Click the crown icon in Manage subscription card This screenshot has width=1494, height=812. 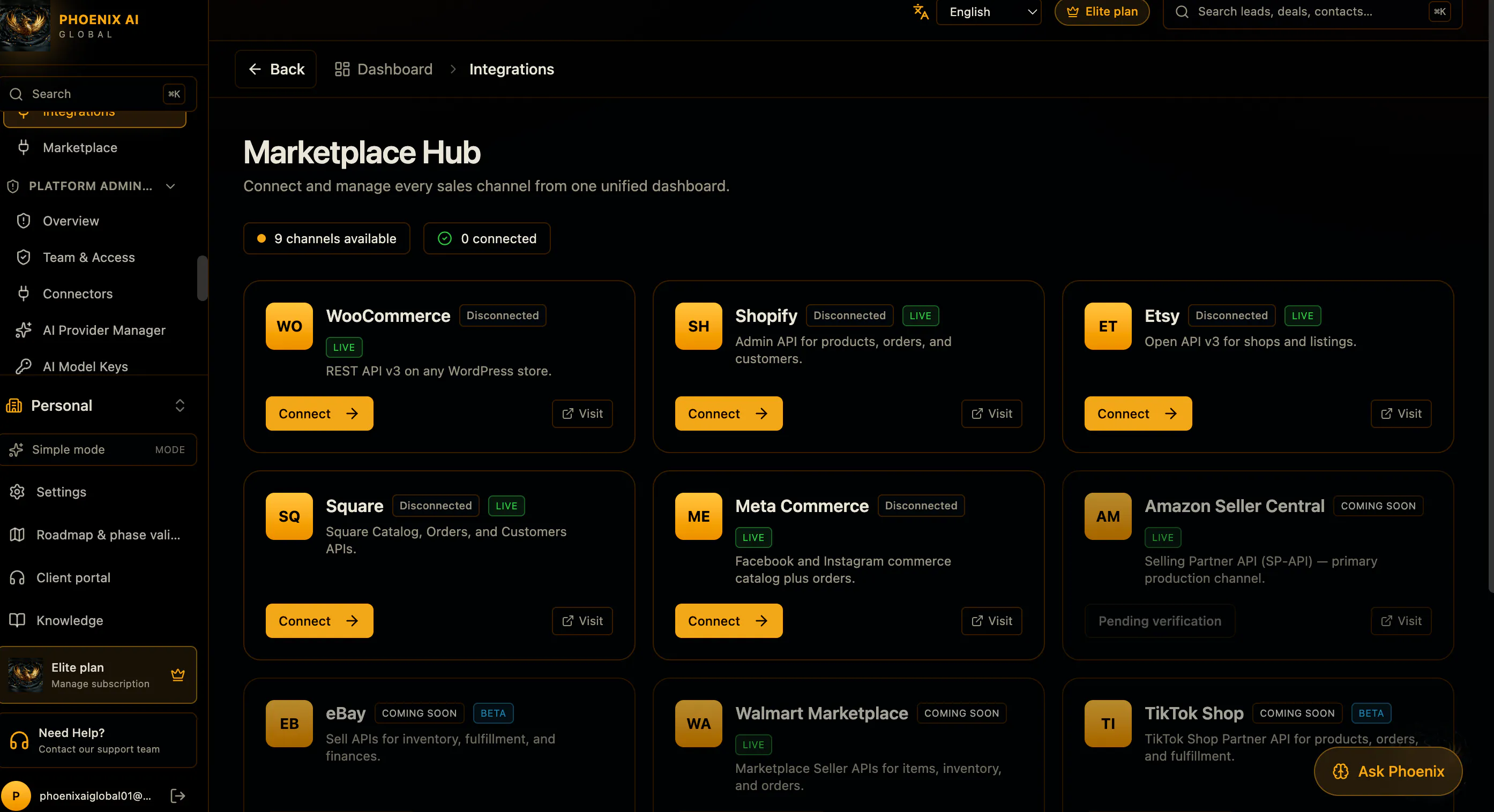tap(178, 675)
